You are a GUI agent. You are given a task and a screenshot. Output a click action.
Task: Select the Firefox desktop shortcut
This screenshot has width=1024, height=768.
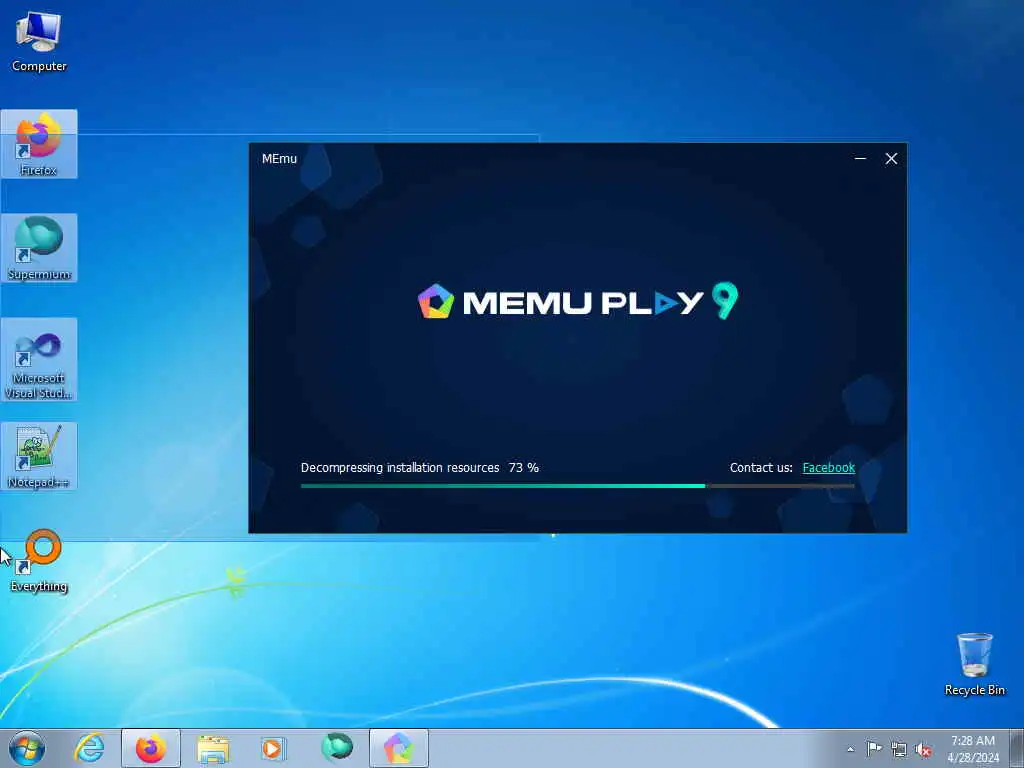click(x=39, y=144)
